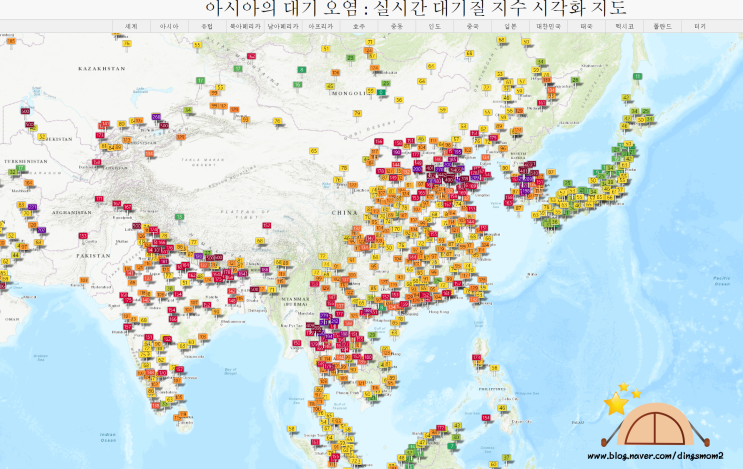Open the 북아메리카 (North America) tab
This screenshot has height=469, width=743.
coord(245,27)
